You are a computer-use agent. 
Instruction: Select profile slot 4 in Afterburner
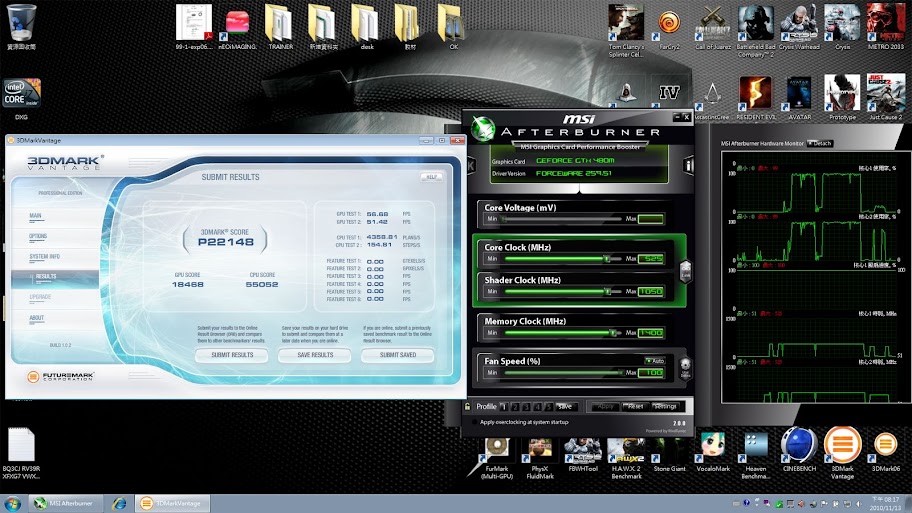pyautogui.click(x=537, y=407)
